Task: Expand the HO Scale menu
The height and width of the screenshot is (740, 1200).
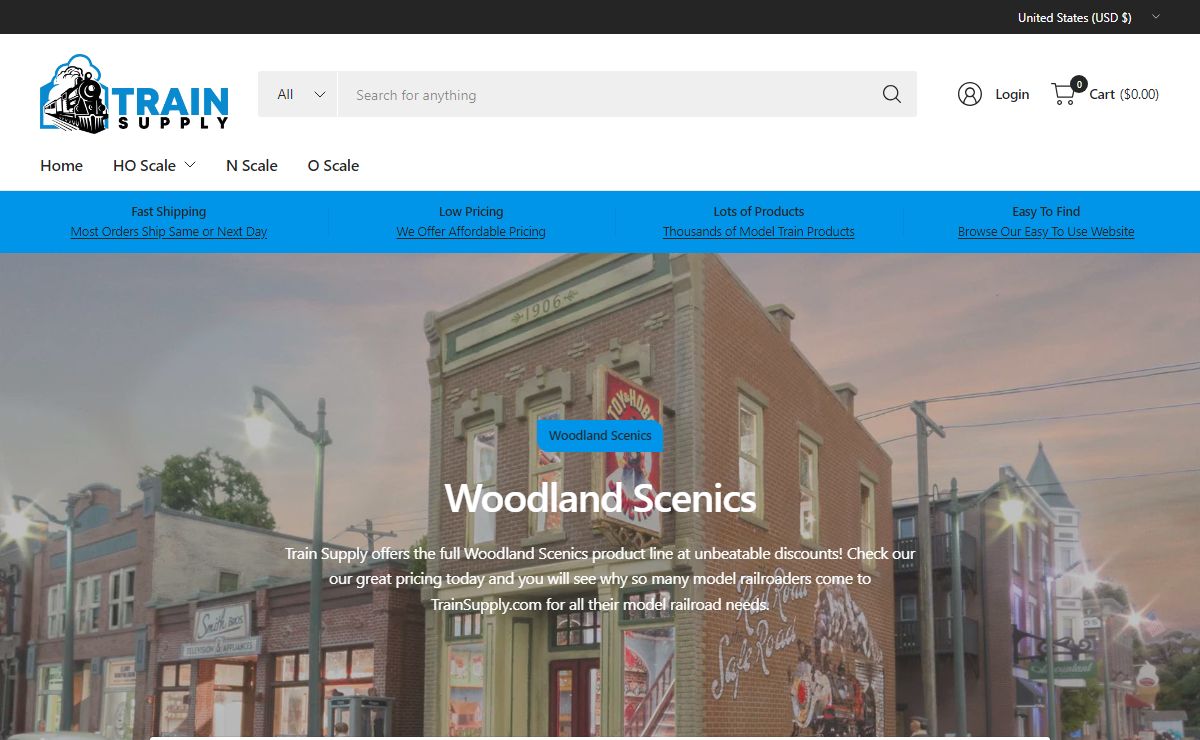Action: (154, 166)
